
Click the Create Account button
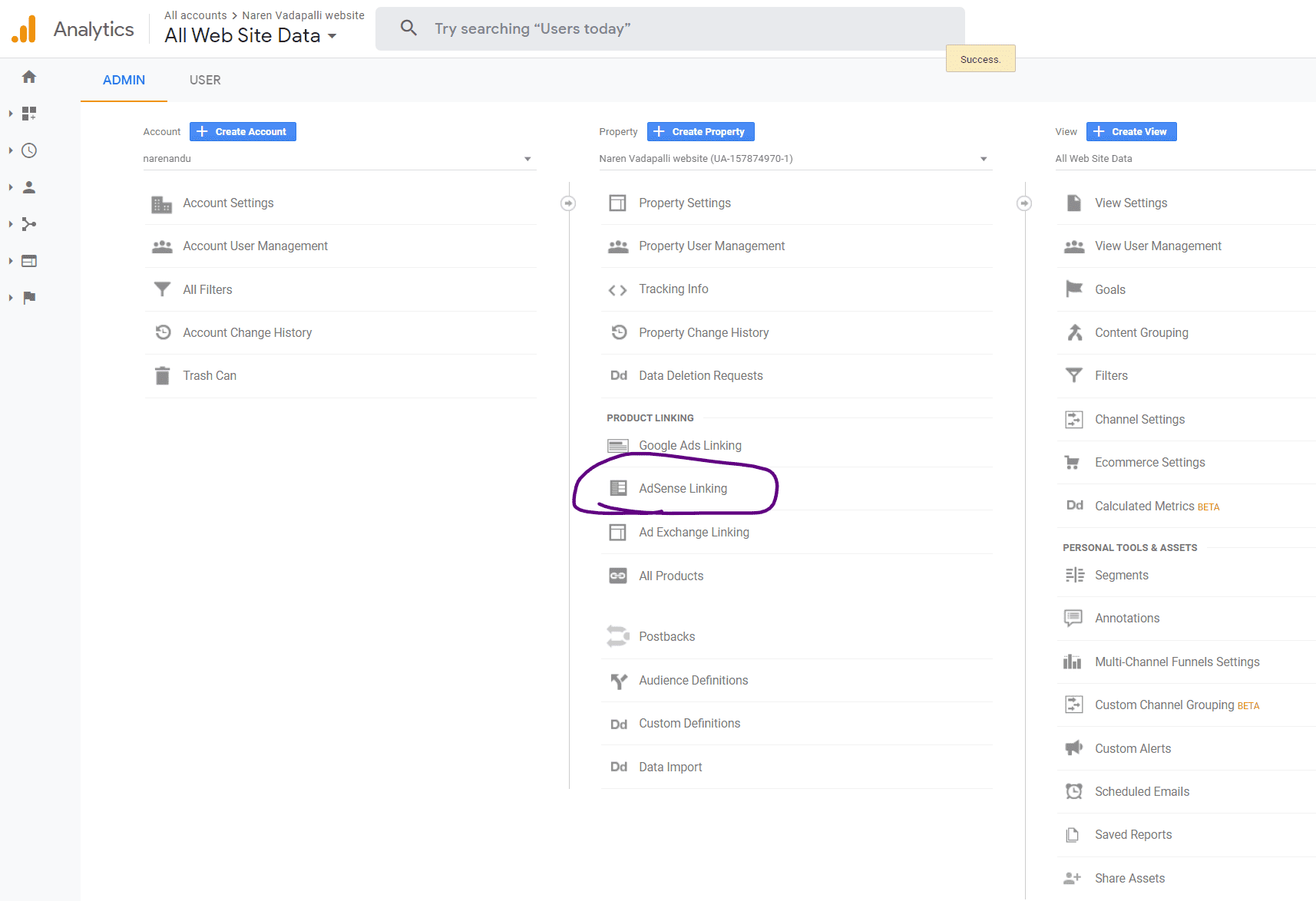coord(243,132)
